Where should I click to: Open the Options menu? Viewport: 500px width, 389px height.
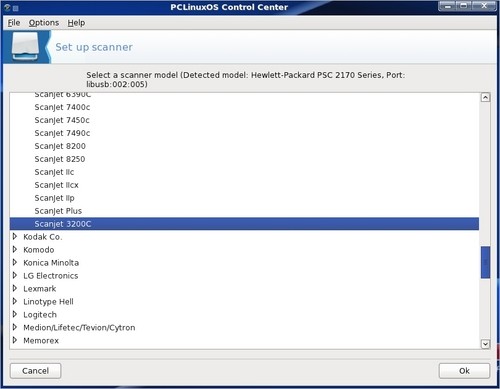click(x=44, y=23)
